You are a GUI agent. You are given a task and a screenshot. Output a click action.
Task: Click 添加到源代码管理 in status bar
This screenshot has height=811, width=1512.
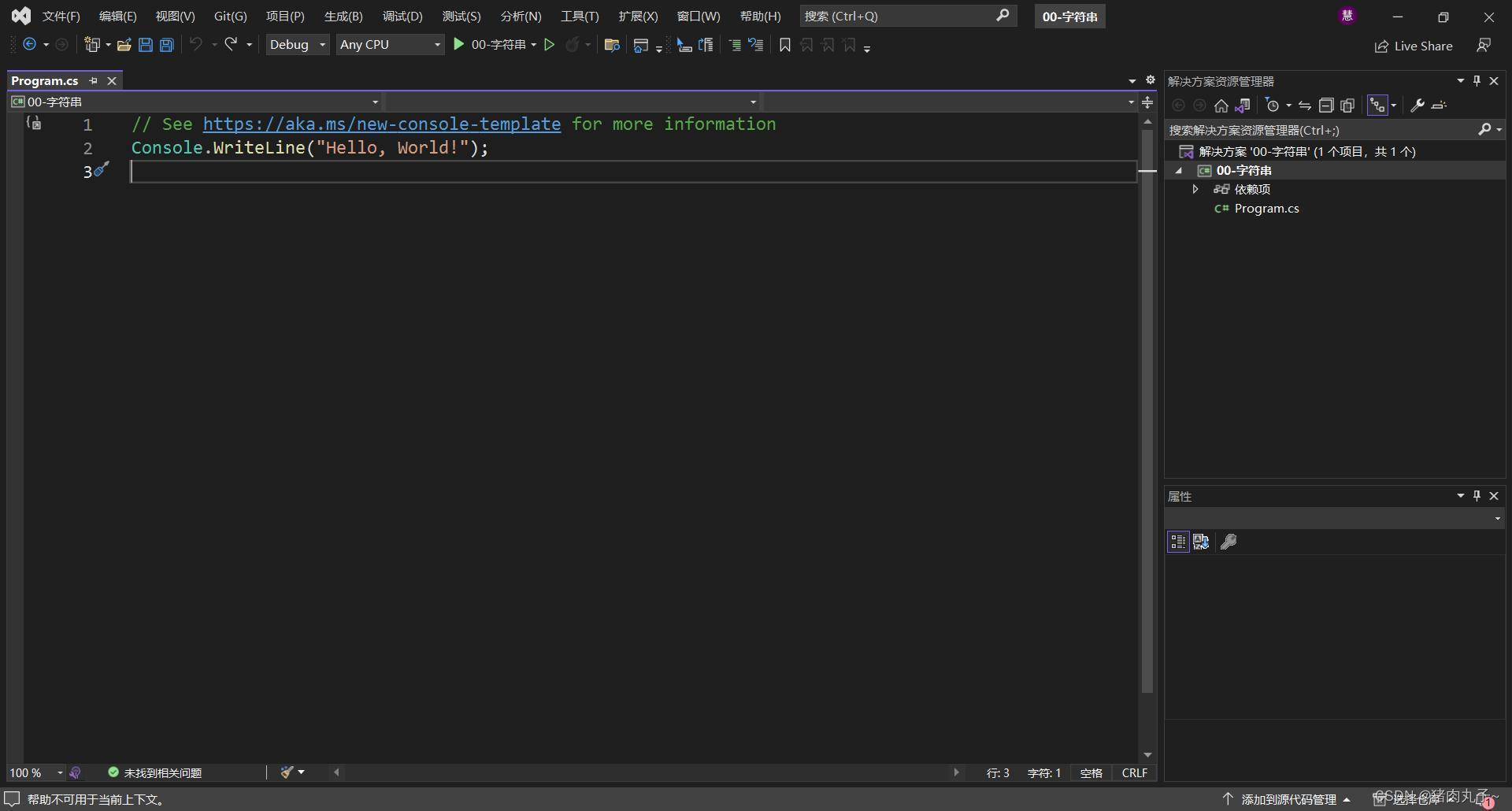1288,799
